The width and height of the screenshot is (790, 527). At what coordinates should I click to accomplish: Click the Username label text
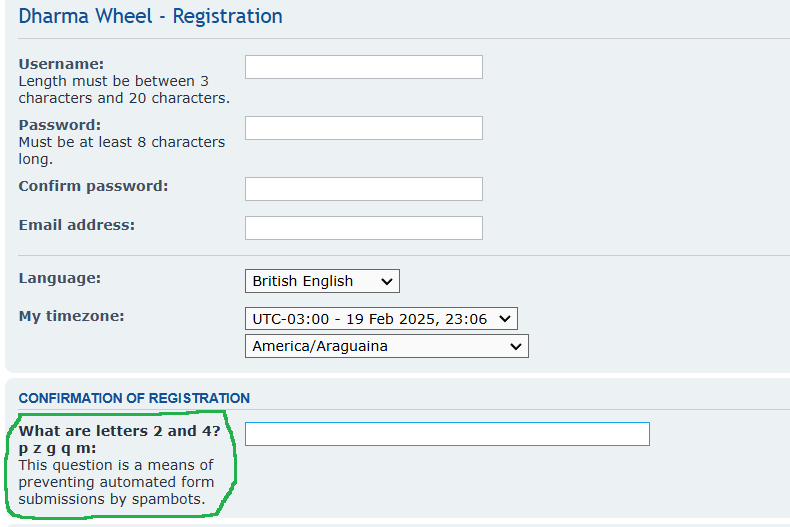(x=61, y=64)
